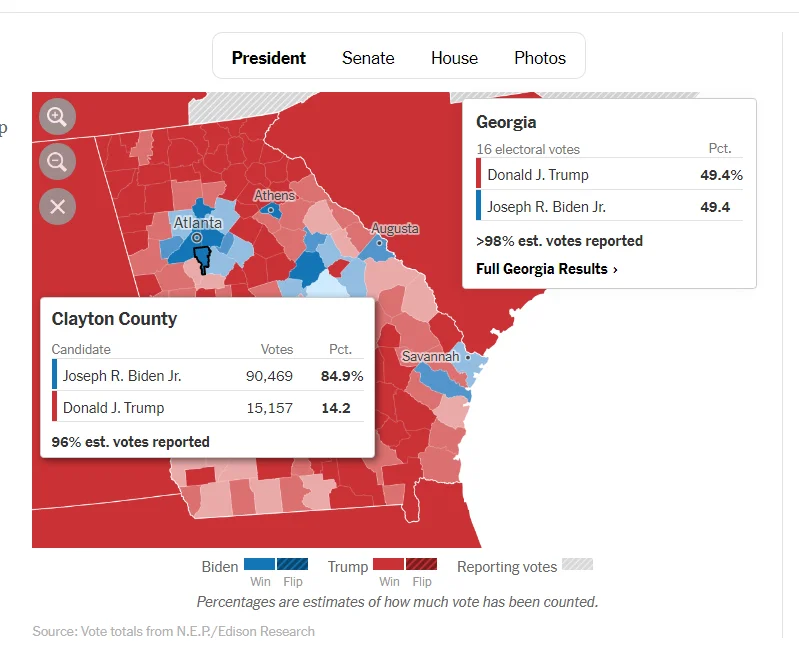This screenshot has height=648, width=799.
Task: Click the Savannah city marker
Action: pos(467,357)
